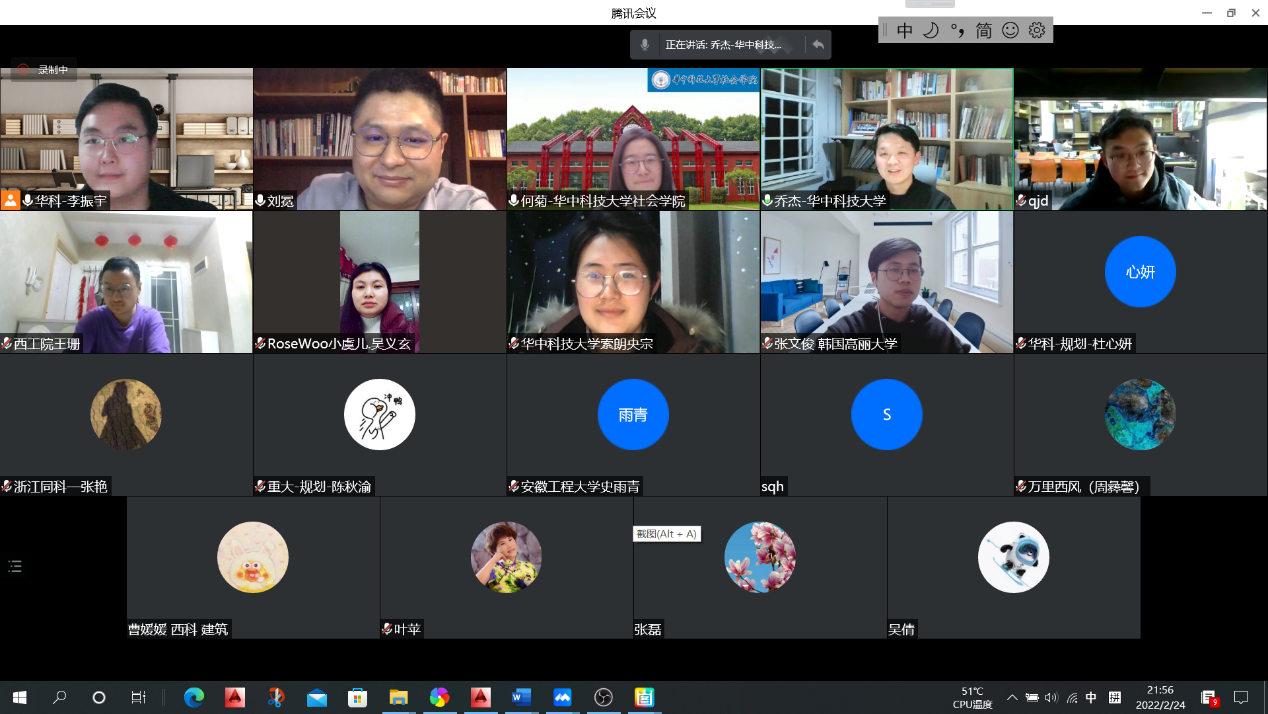Toggle Chinese/English mode in IME toolbar
Screen dimensions: 1268x714
pos(904,31)
